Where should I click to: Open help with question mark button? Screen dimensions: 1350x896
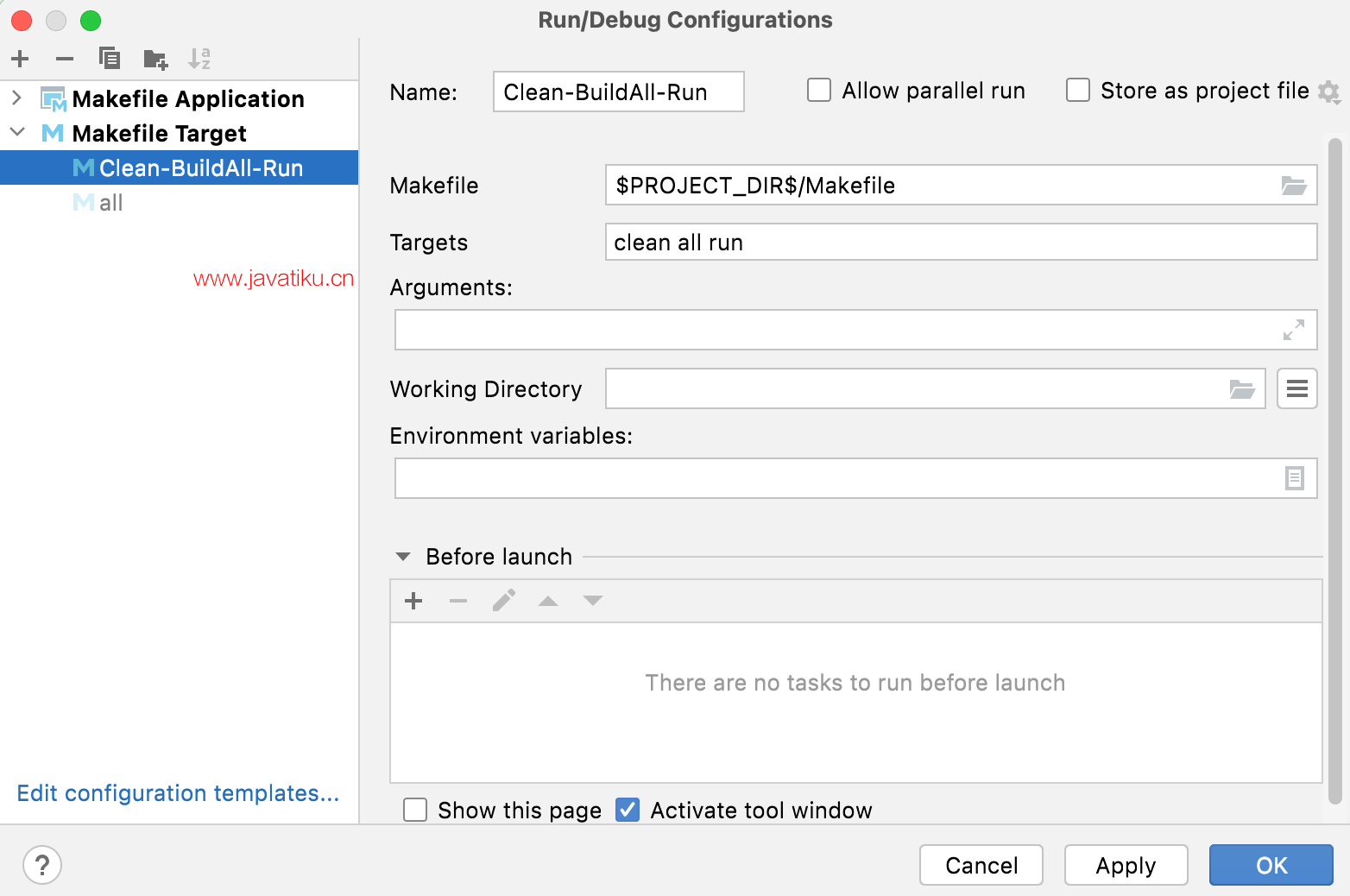(42, 865)
